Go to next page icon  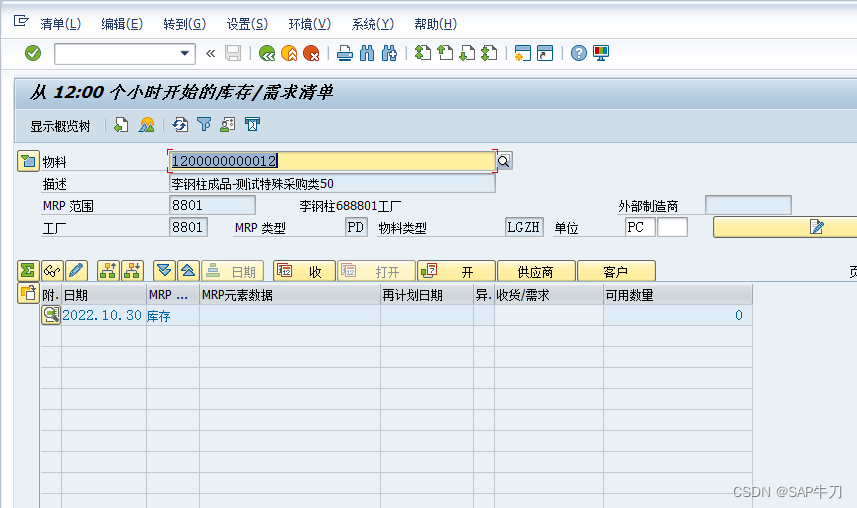(x=467, y=53)
